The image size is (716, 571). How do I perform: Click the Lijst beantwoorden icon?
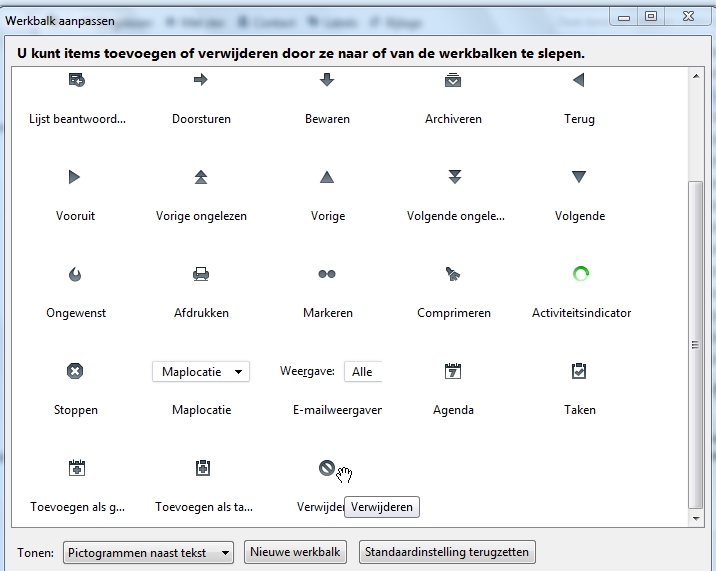tap(77, 80)
